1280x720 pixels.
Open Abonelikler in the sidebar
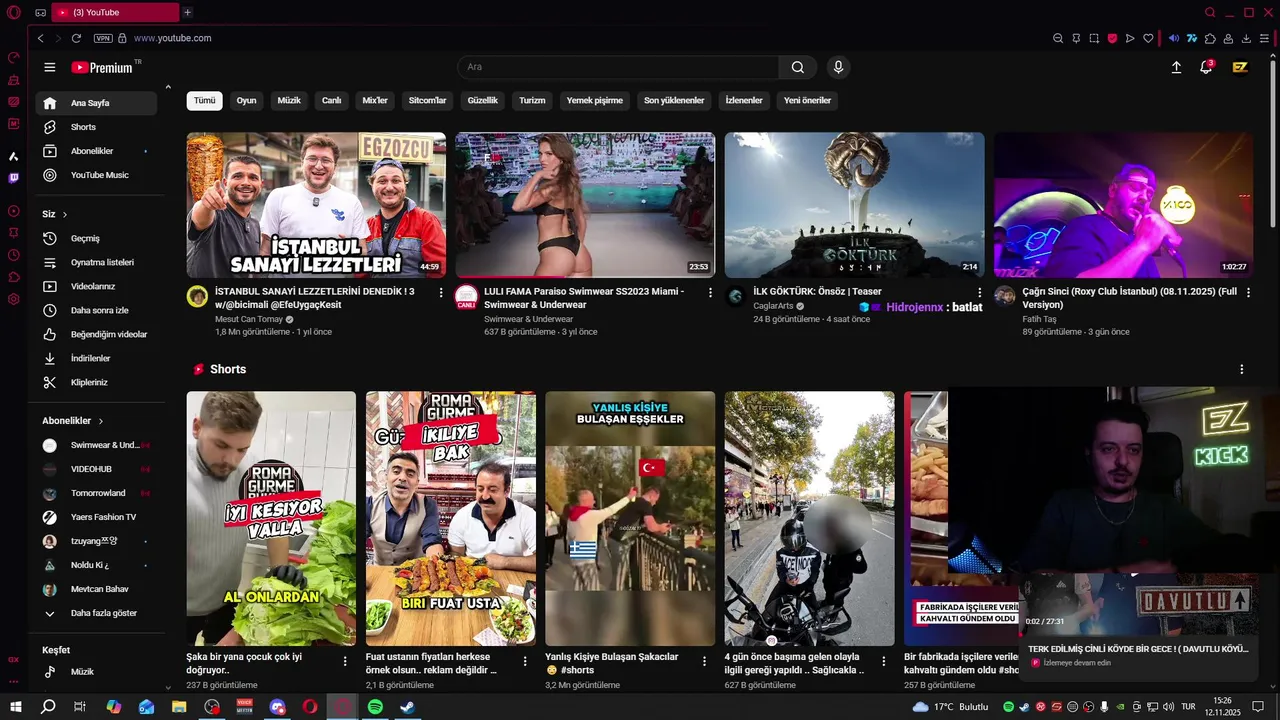pos(96,151)
